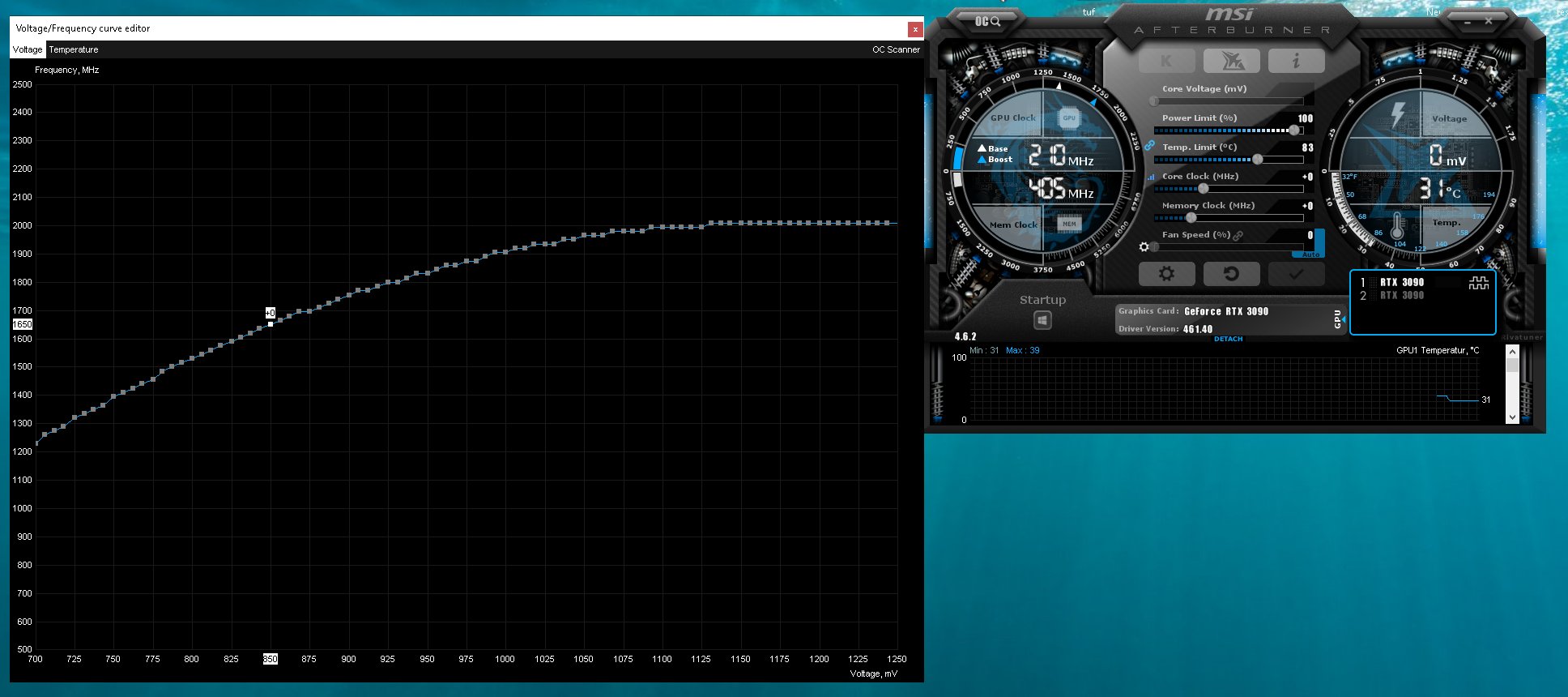Click the DETACH link
The height and width of the screenshot is (697, 1568).
(1228, 339)
